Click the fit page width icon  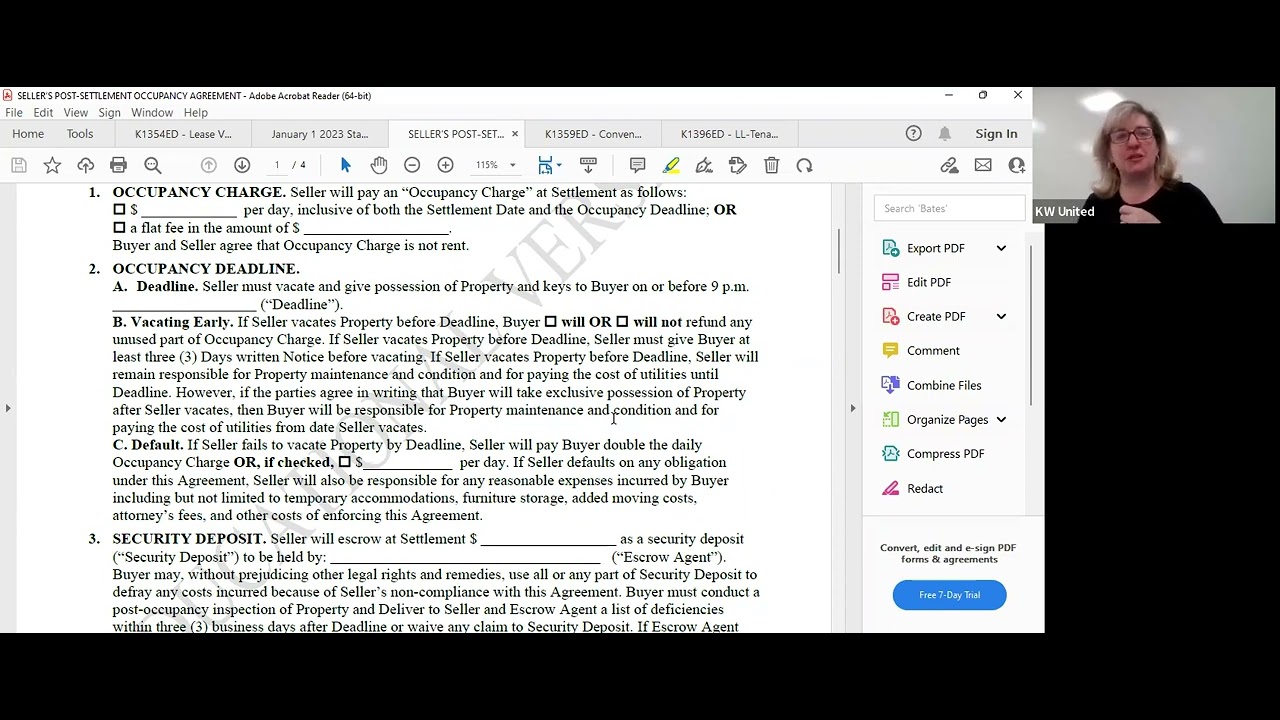(x=545, y=165)
